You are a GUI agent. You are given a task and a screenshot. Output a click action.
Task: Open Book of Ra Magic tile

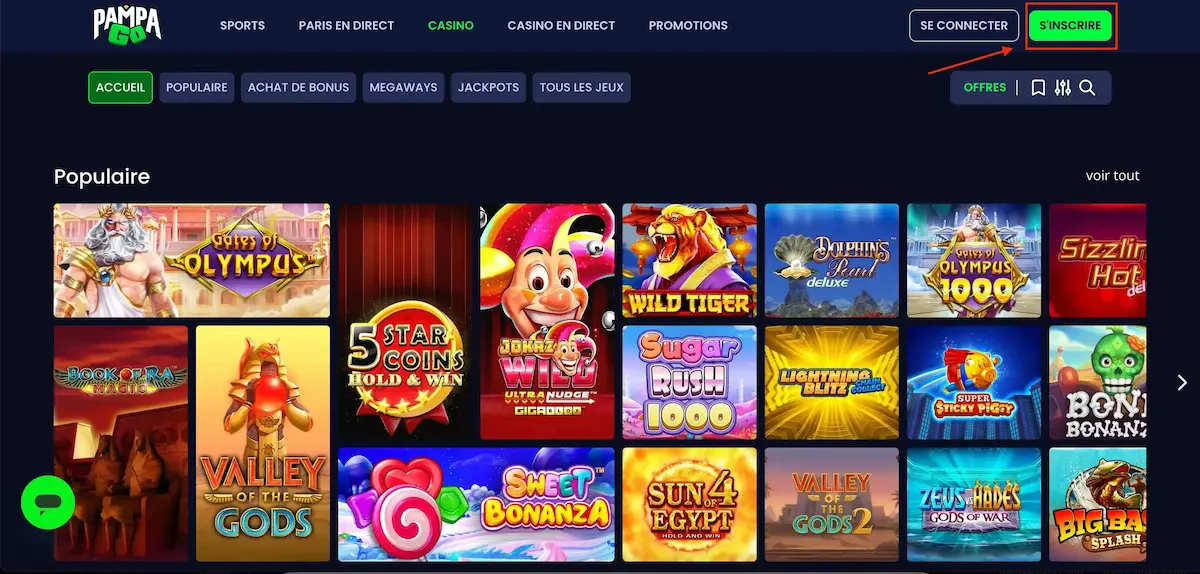[x=121, y=443]
